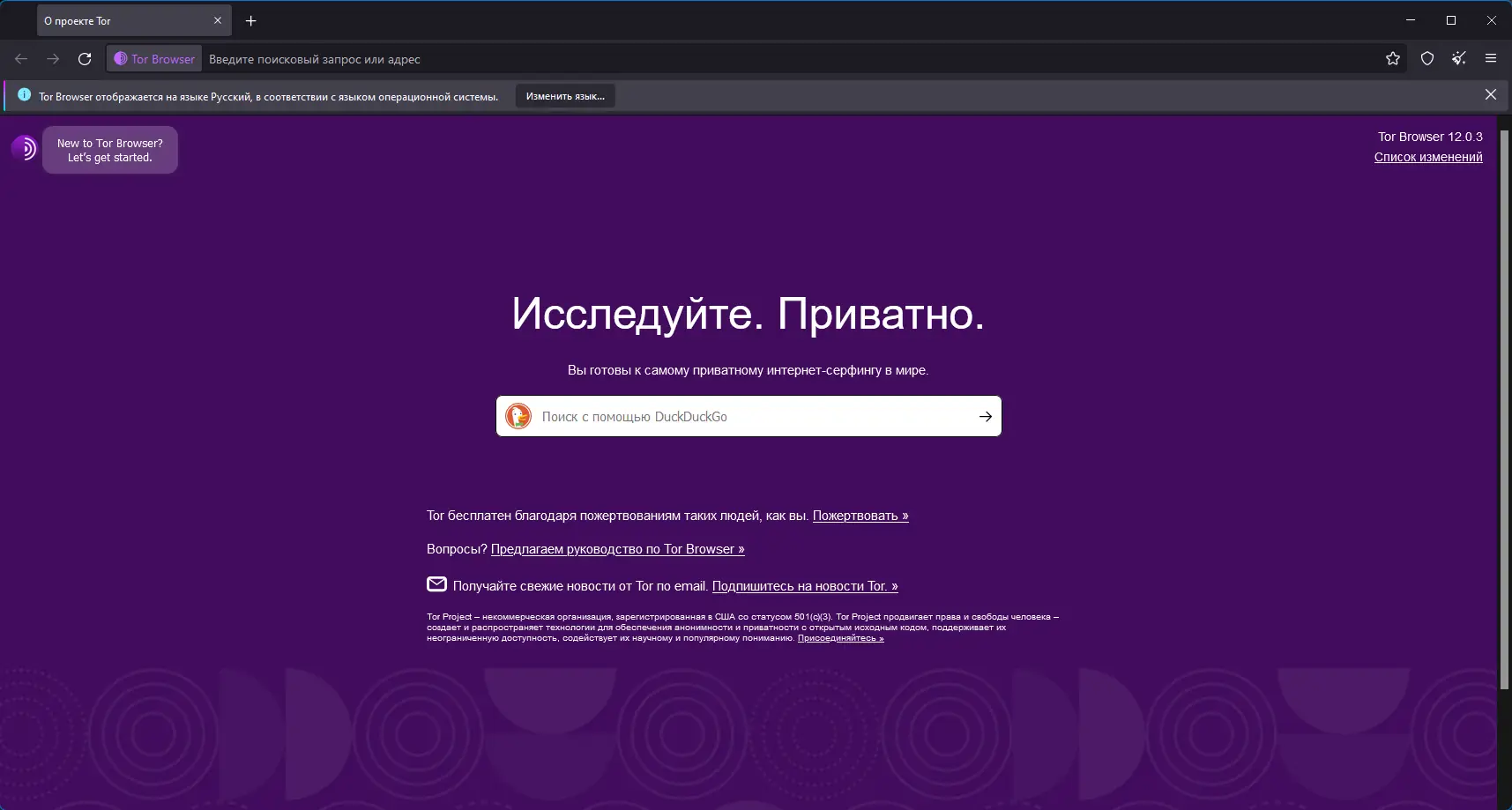The image size is (1512, 810).
Task: Click the page vertical scrollbar
Action: pos(1505,410)
